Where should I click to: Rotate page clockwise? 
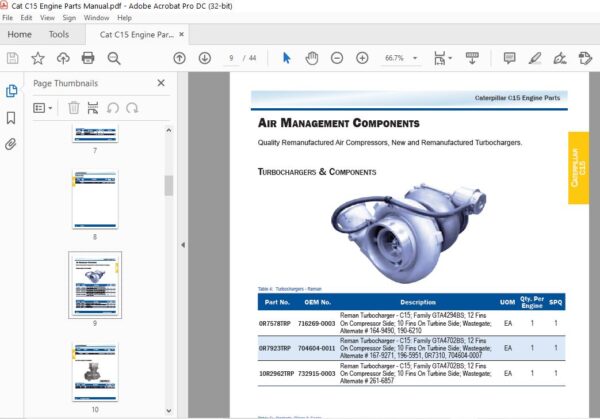pyautogui.click(x=132, y=108)
